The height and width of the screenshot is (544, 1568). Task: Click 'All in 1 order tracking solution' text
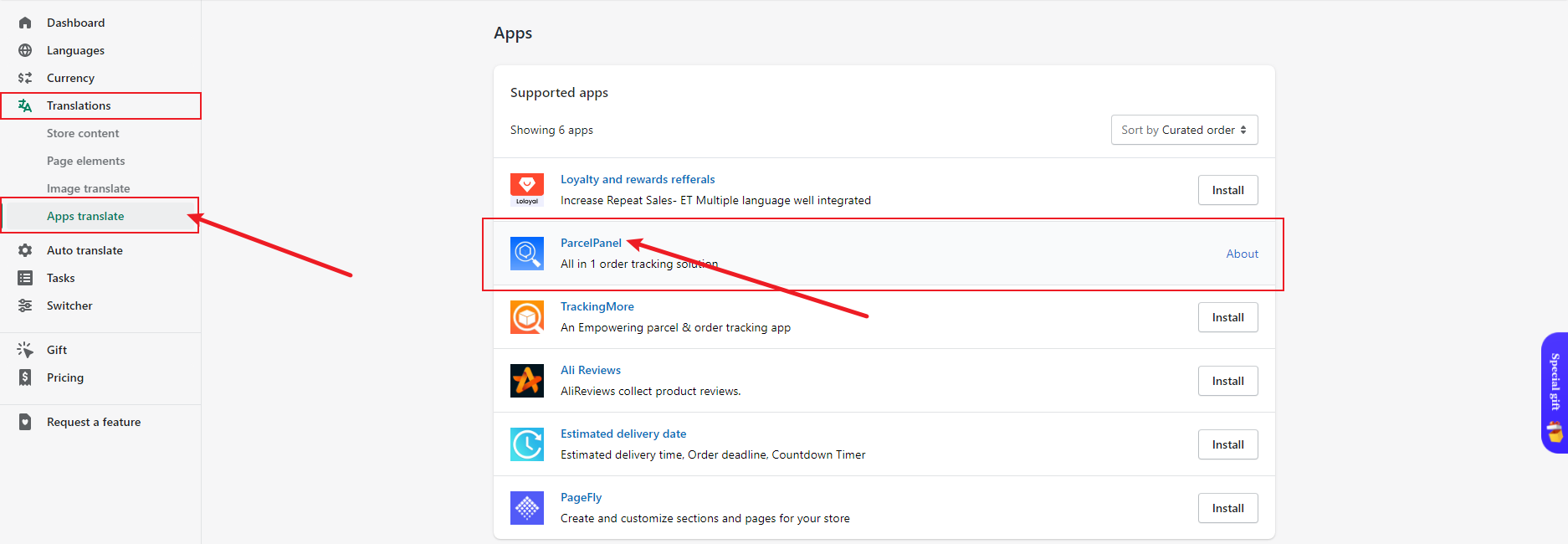[x=639, y=264]
